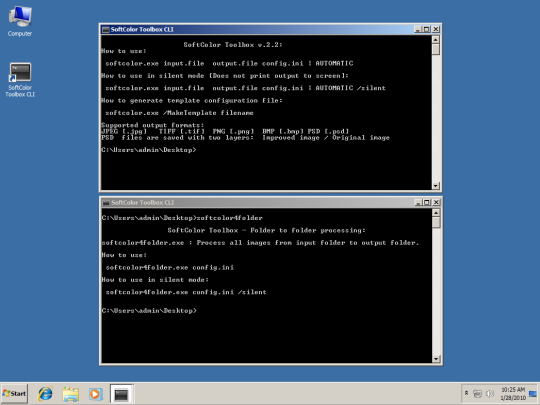Image resolution: width=540 pixels, height=405 pixels.
Task: Select the SoftColor Toolbox CLI desktop shortcut
Action: (x=20, y=80)
